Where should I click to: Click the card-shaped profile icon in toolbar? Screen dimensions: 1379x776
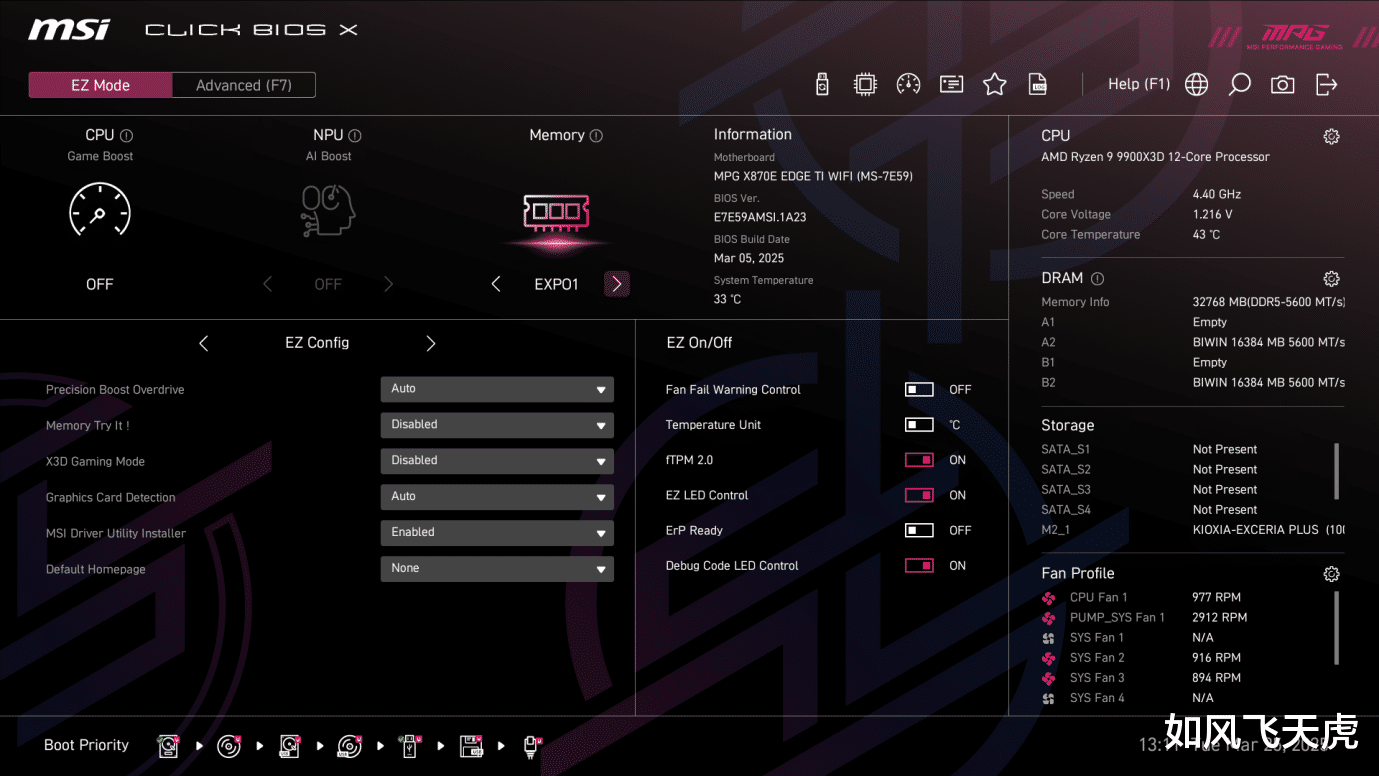coord(951,85)
